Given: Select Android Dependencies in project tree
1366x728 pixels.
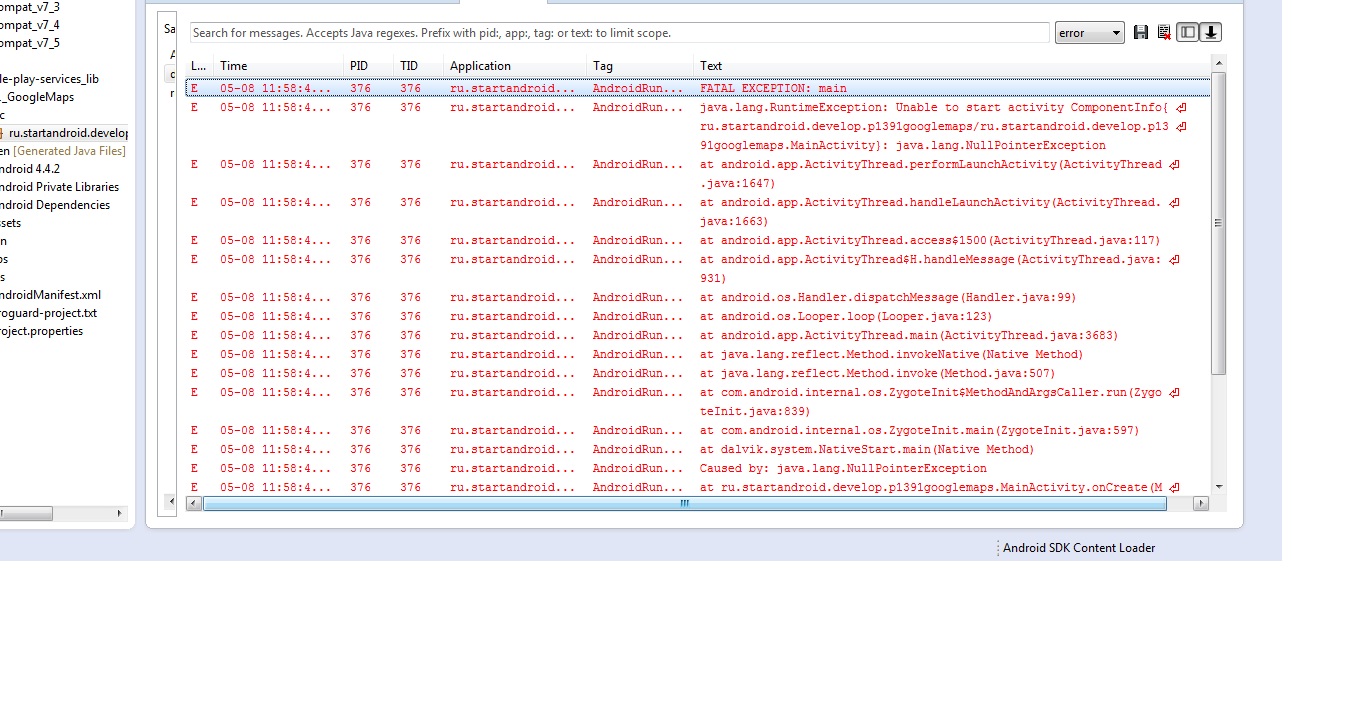Looking at the screenshot, I should tap(55, 205).
